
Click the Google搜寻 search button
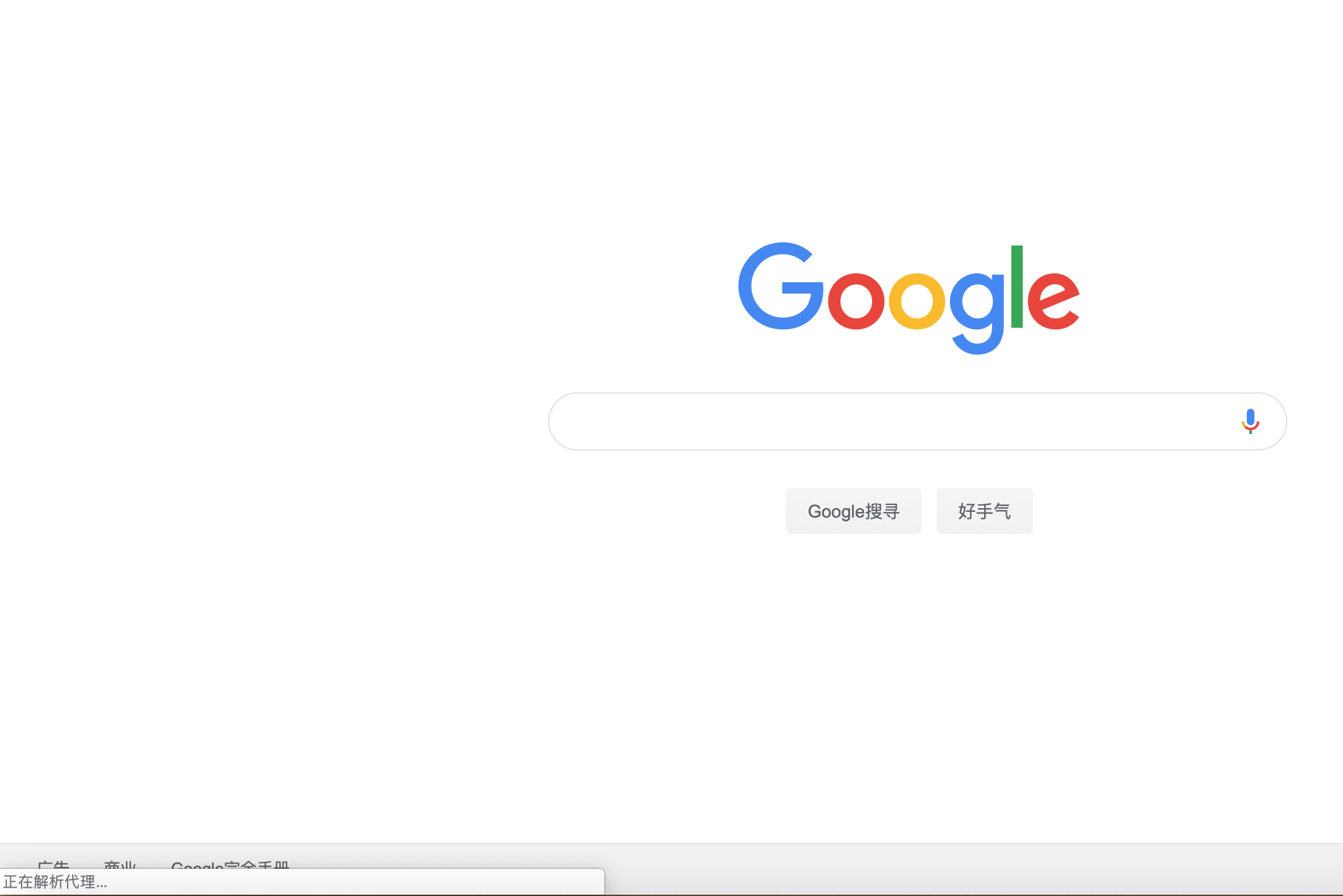click(x=853, y=511)
